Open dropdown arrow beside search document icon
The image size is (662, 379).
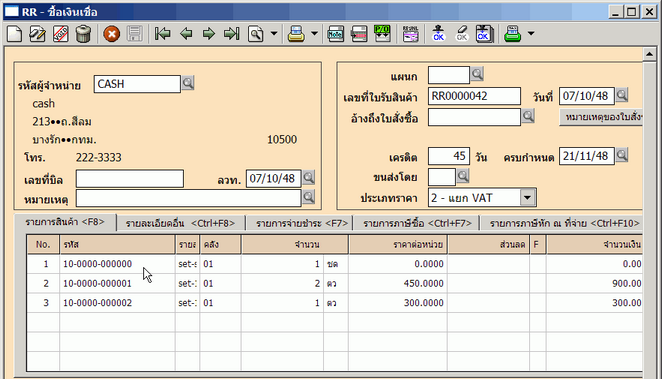(x=274, y=33)
